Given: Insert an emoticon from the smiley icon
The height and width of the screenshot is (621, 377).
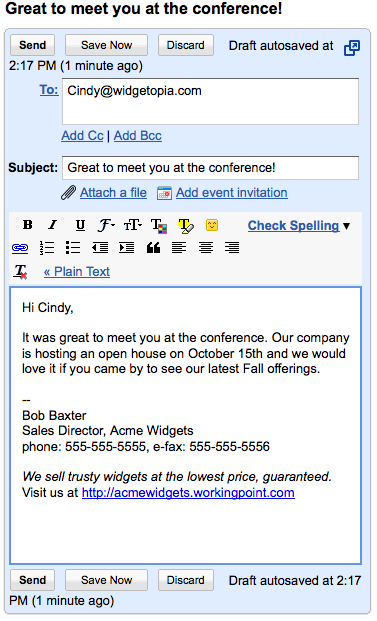Looking at the screenshot, I should coord(212,225).
